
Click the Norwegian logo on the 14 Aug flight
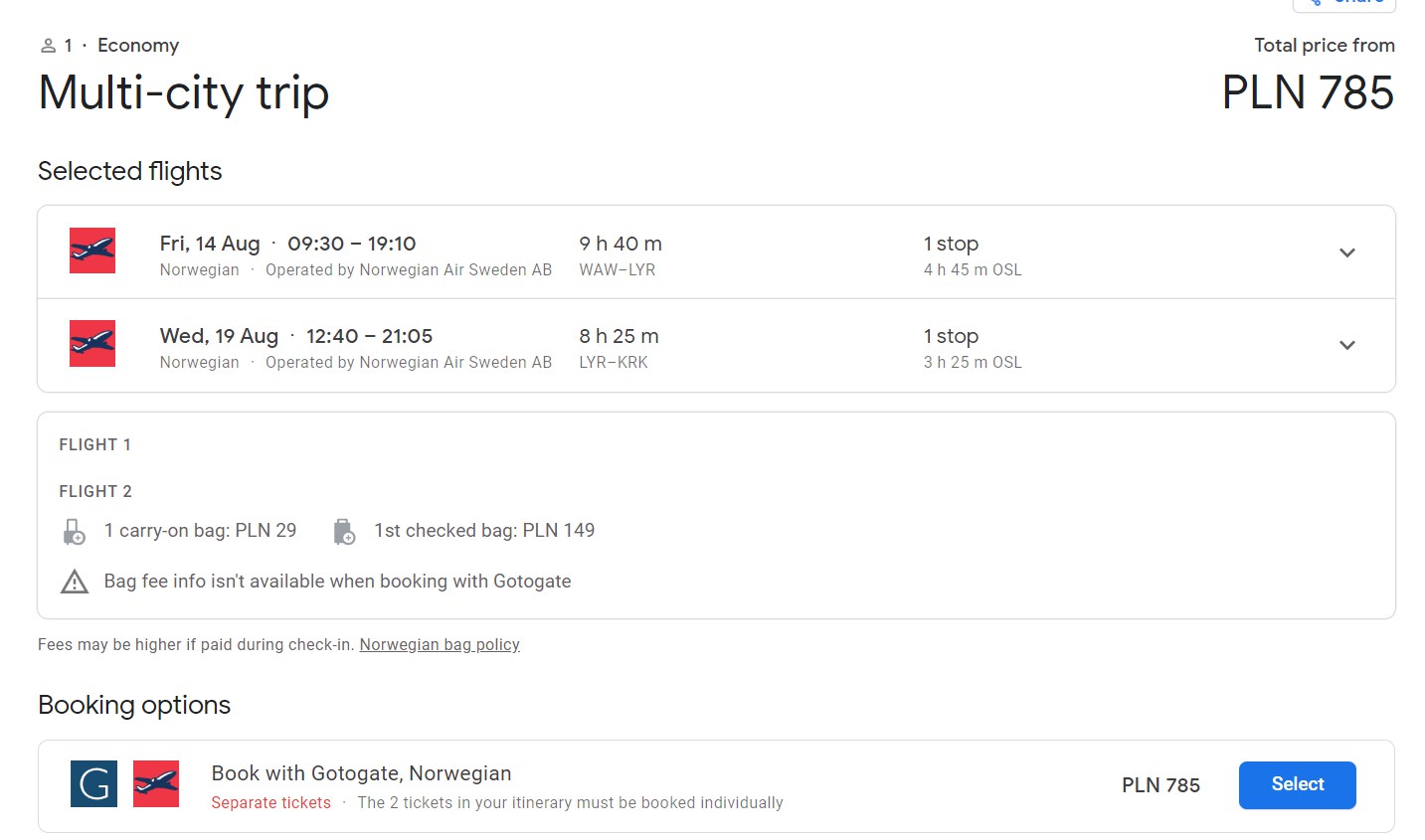pyautogui.click(x=92, y=251)
